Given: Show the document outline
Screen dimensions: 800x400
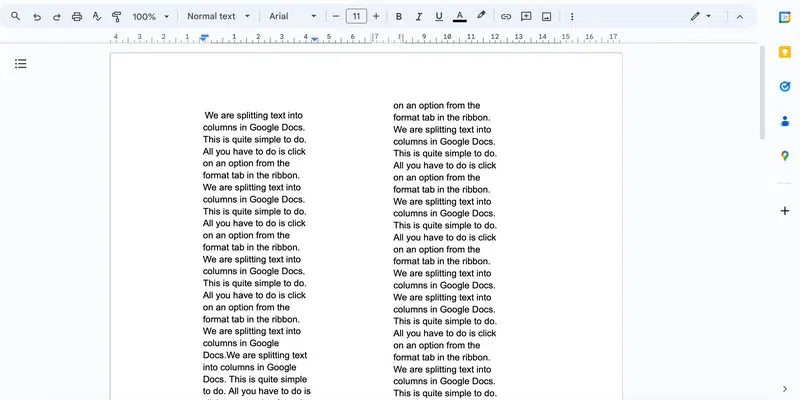Looking at the screenshot, I should click(20, 64).
